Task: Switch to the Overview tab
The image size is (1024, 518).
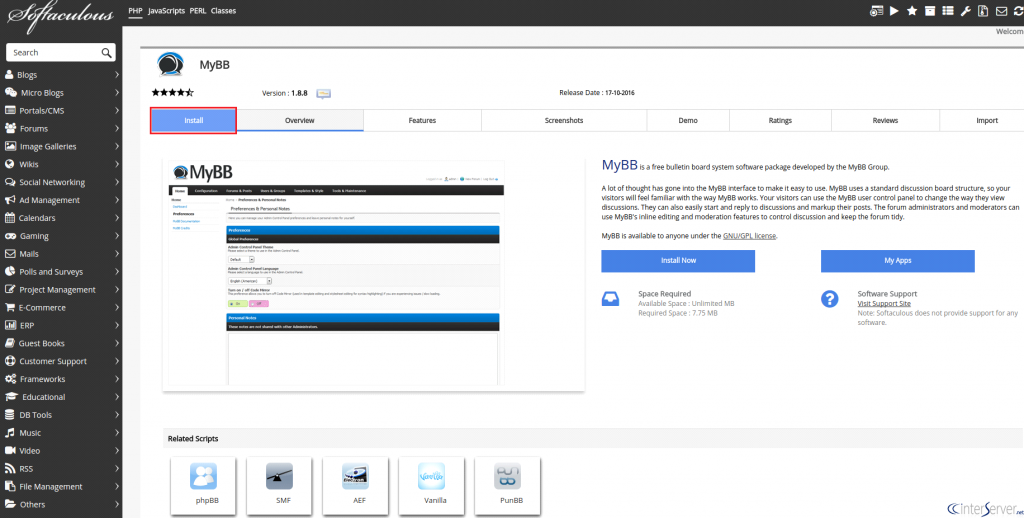Action: (300, 121)
